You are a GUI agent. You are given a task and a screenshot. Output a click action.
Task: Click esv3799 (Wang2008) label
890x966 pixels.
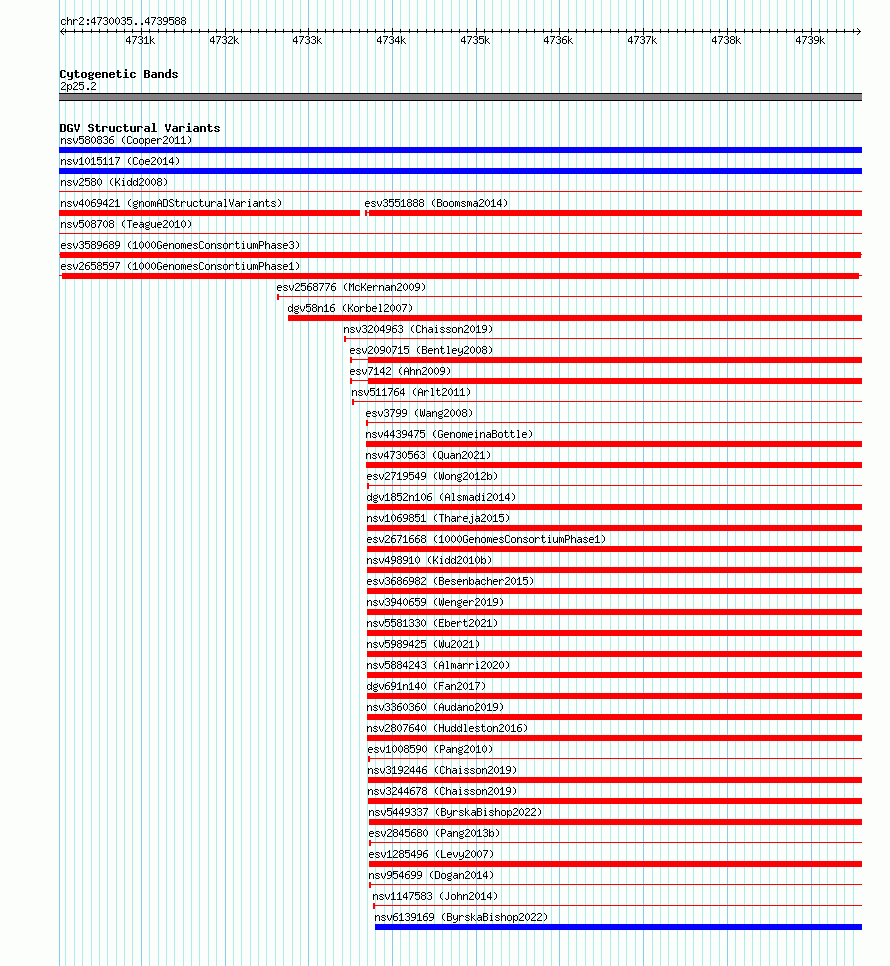pos(419,413)
